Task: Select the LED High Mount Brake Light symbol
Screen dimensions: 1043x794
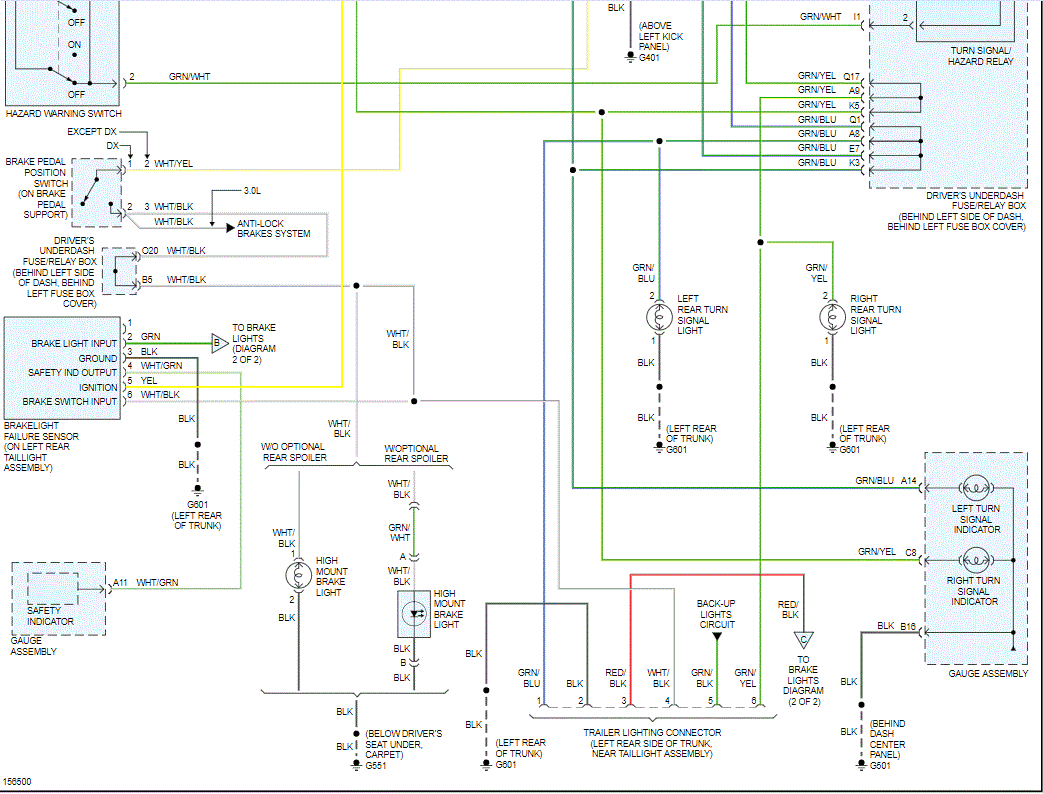Action: [414, 614]
